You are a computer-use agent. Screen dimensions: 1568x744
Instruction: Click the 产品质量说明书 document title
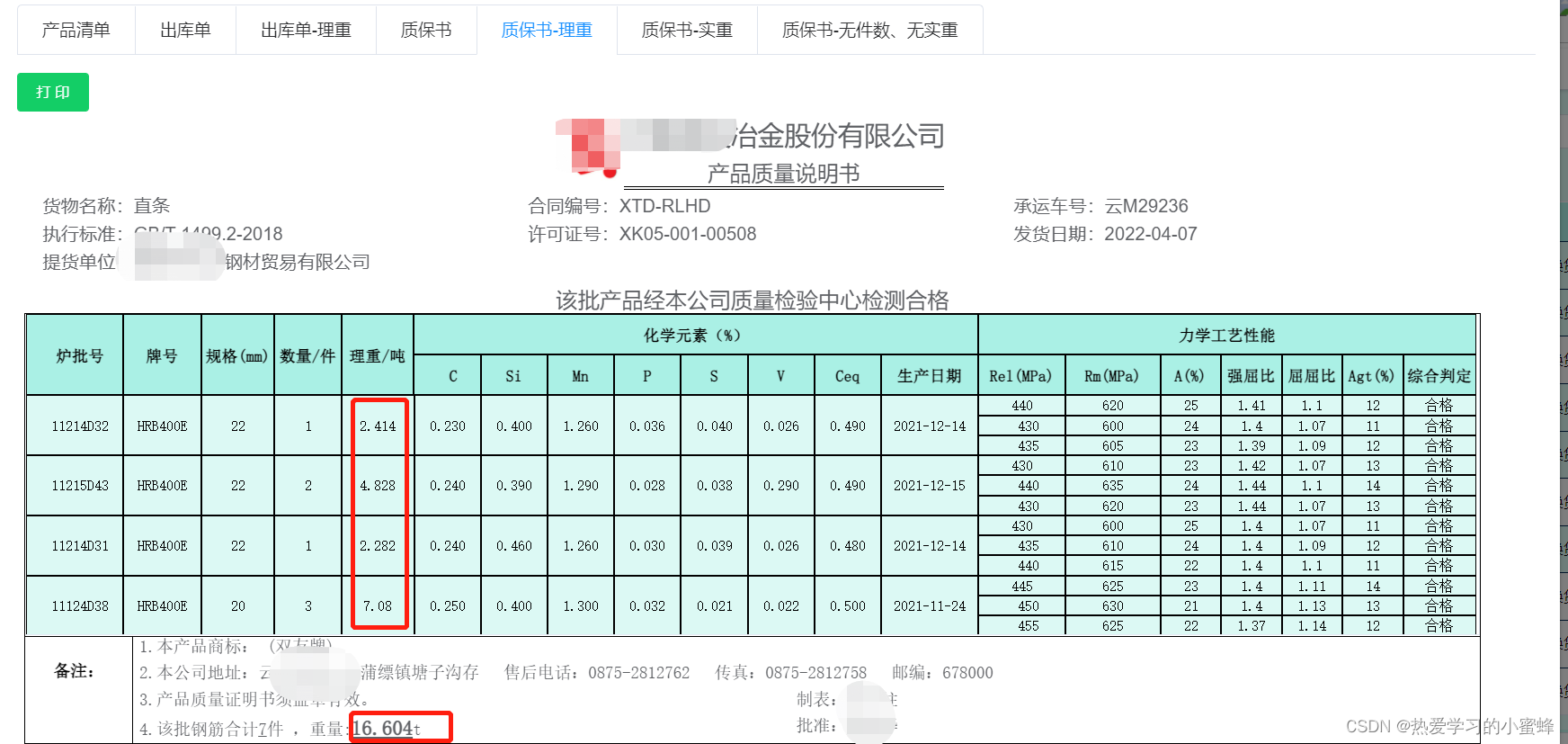coord(783,173)
